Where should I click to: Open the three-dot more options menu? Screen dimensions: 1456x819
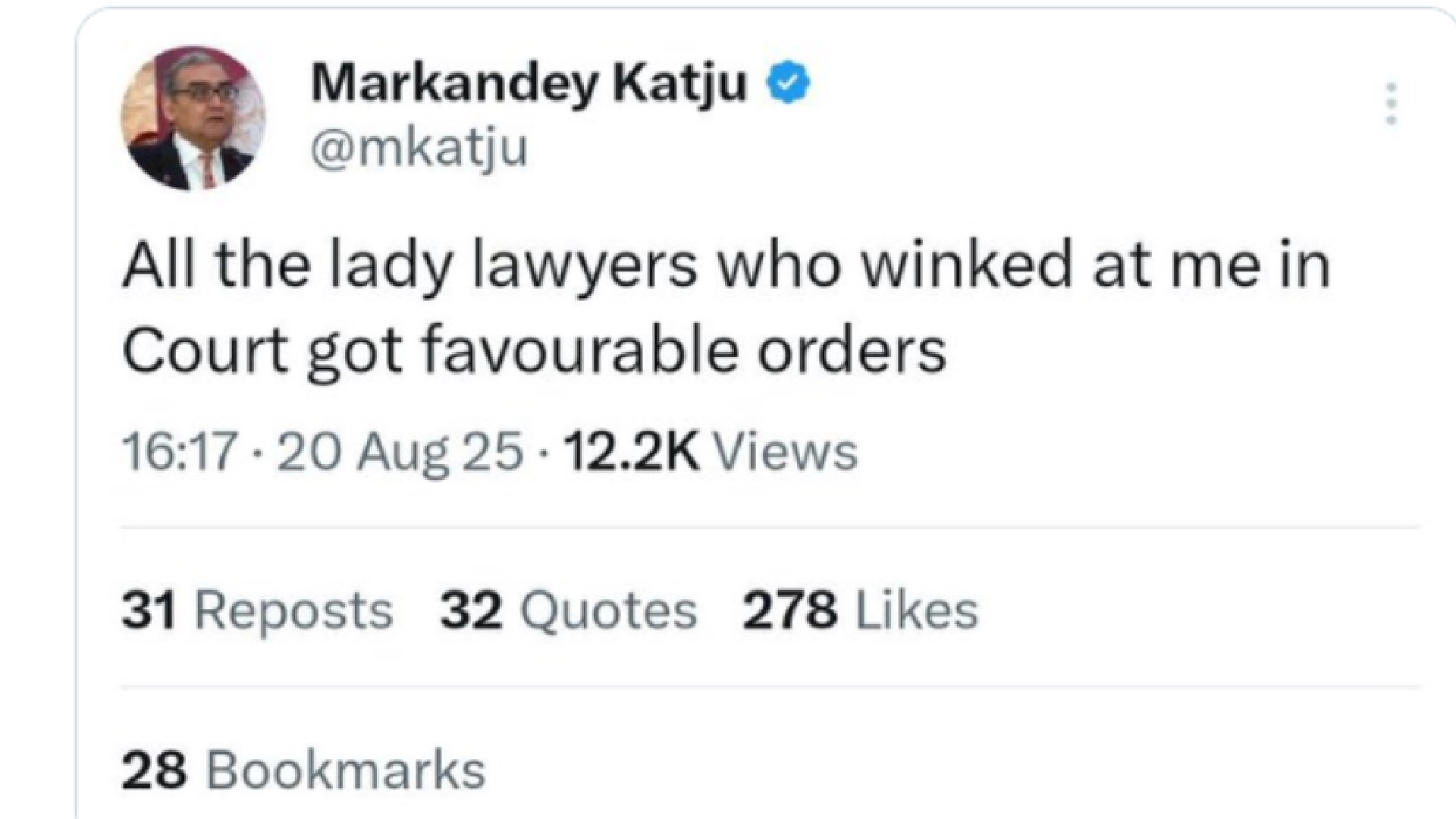[1391, 104]
